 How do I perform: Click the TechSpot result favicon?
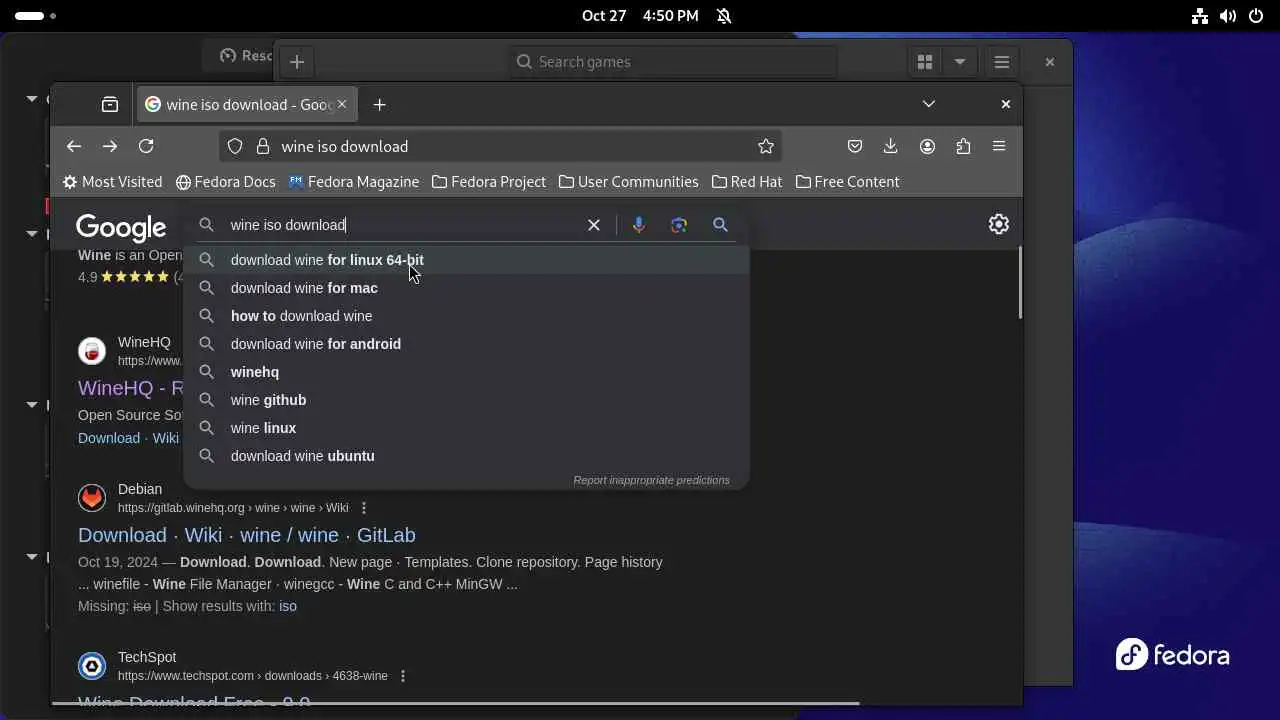coord(92,666)
